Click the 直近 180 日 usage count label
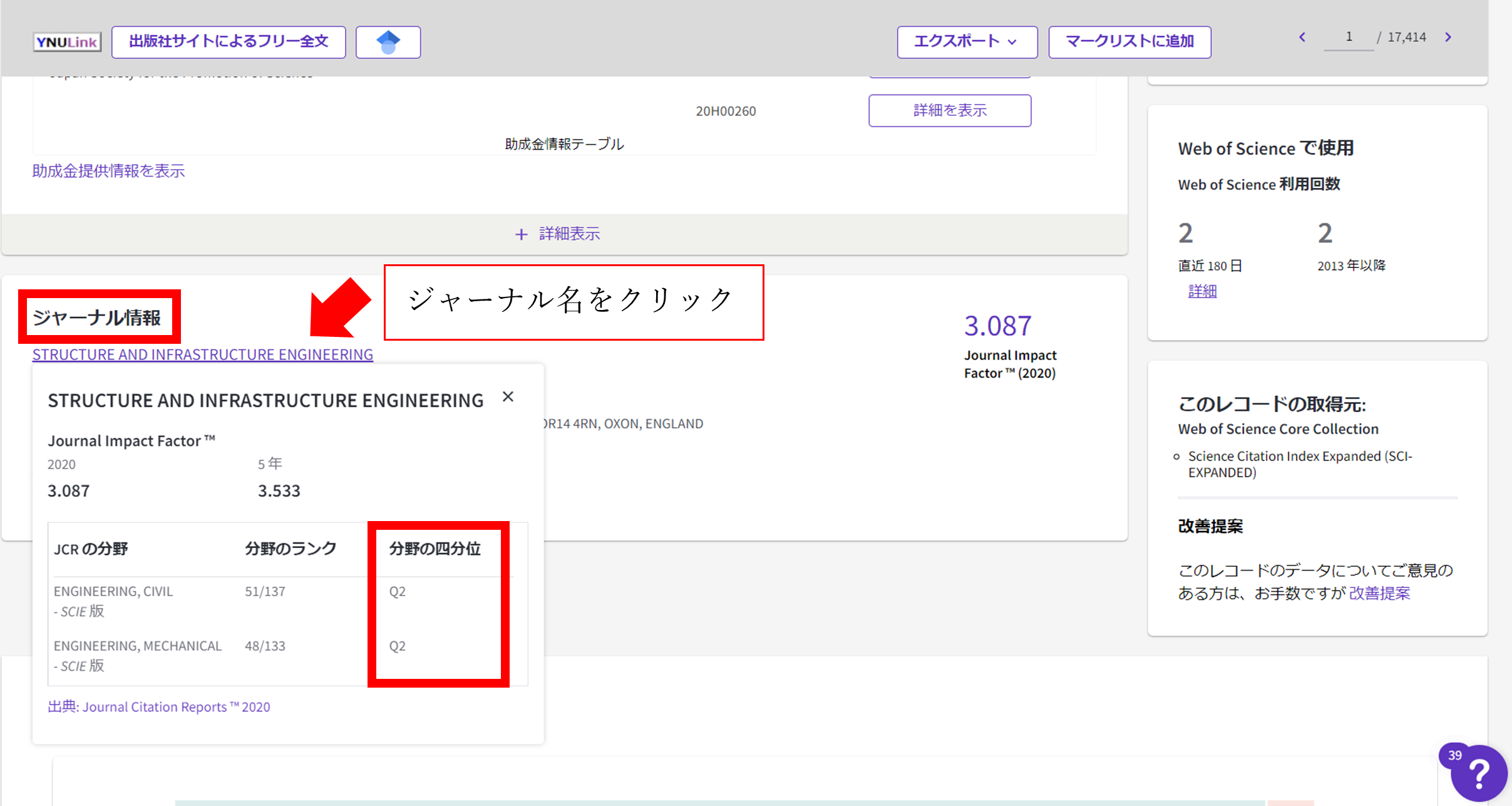This screenshot has width=1512, height=806. [x=1210, y=266]
